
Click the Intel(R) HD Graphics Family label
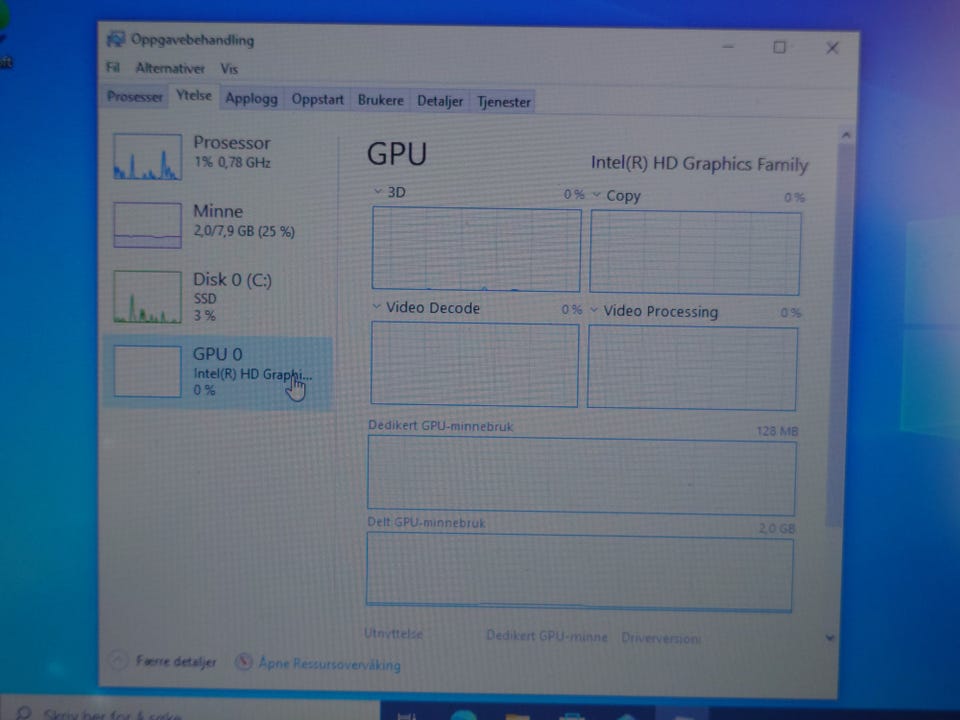pos(699,163)
